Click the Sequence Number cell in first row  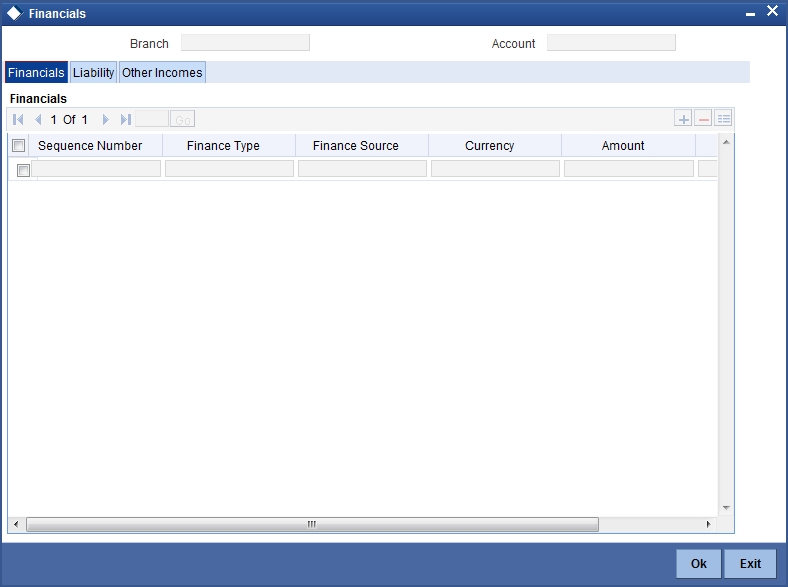[96, 168]
